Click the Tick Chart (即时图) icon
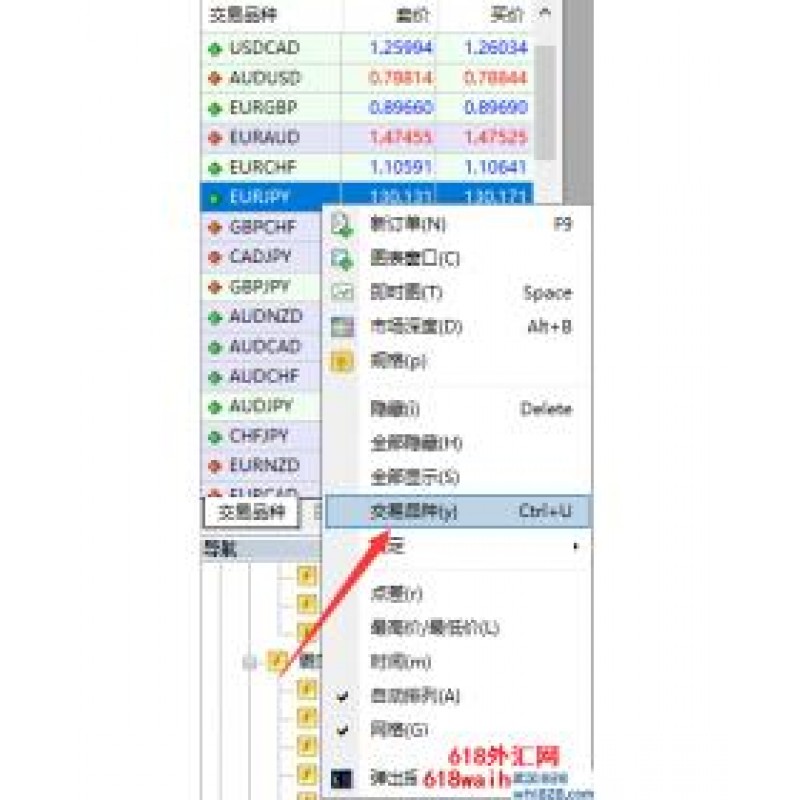 coord(342,293)
